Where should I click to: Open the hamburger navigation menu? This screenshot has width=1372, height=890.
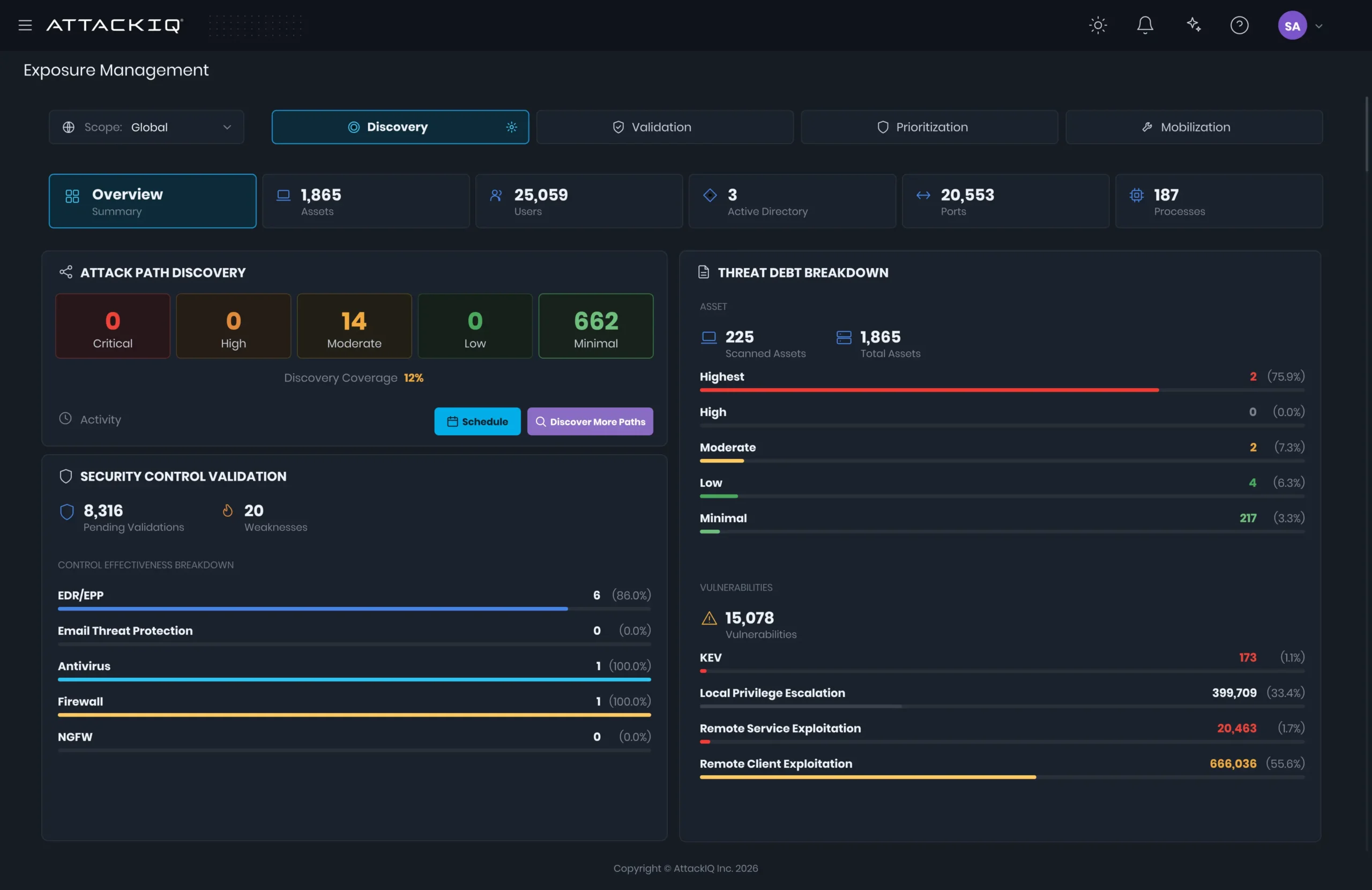[x=25, y=25]
